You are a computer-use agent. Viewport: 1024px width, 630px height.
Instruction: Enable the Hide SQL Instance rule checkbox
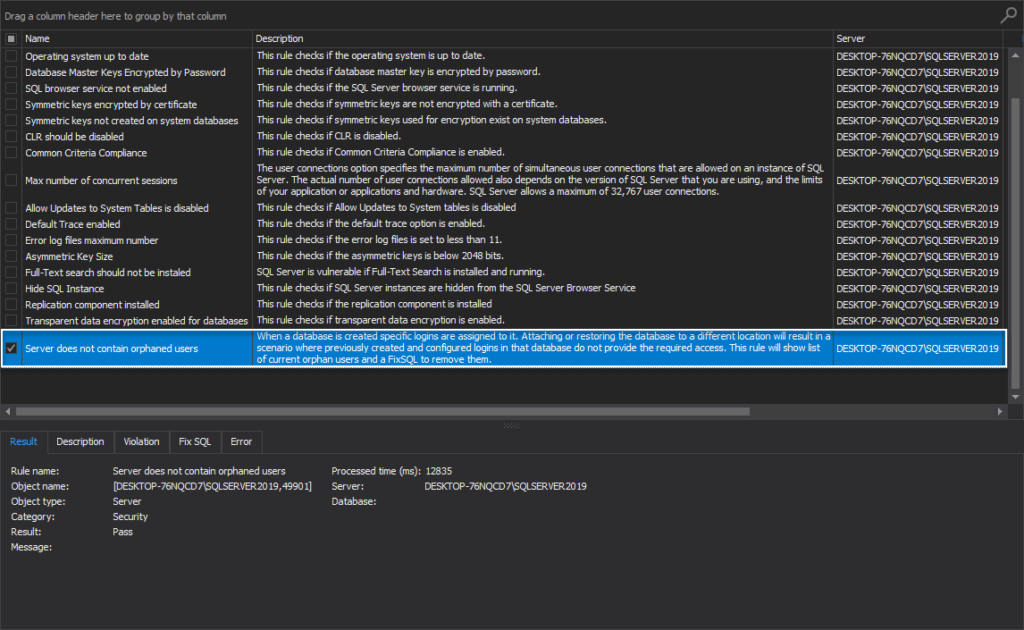9,287
